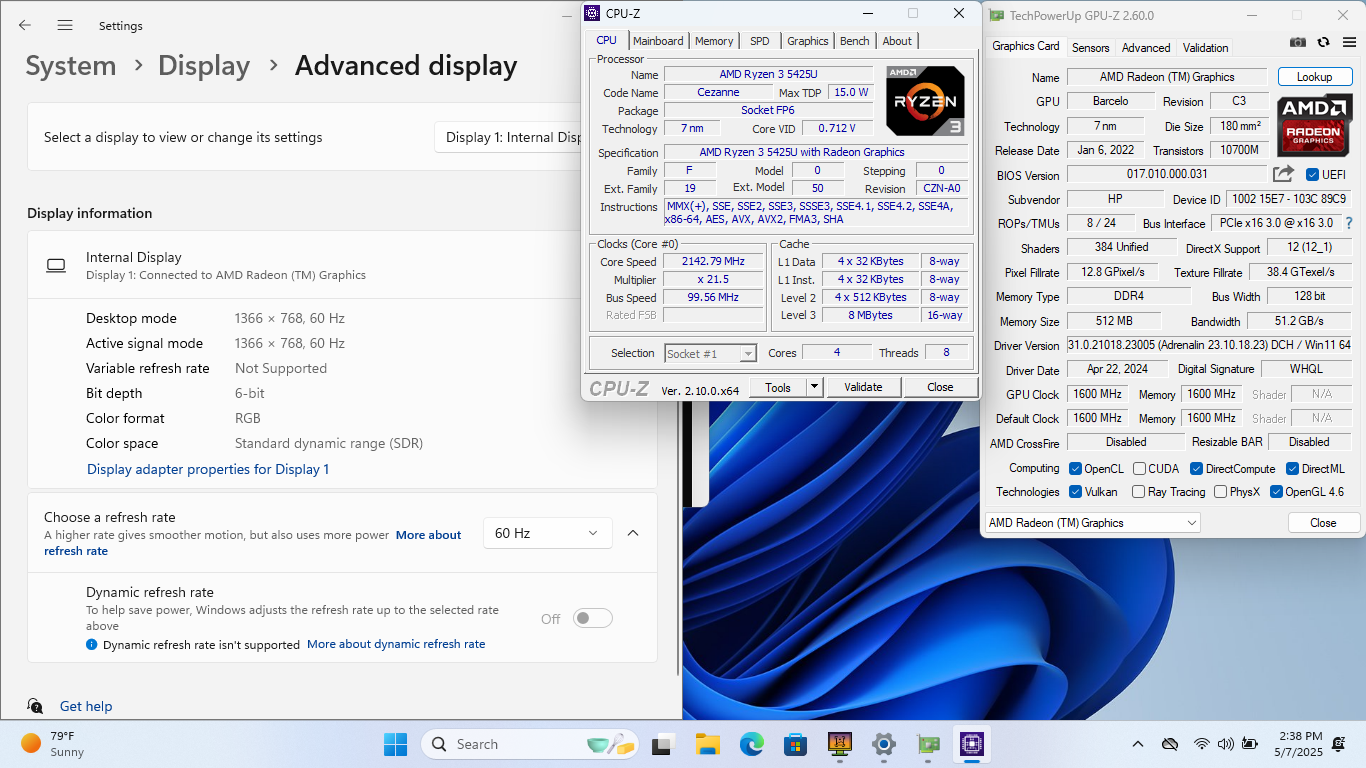
Task: Click the GPU-Z title bar app icon
Action: [x=998, y=15]
